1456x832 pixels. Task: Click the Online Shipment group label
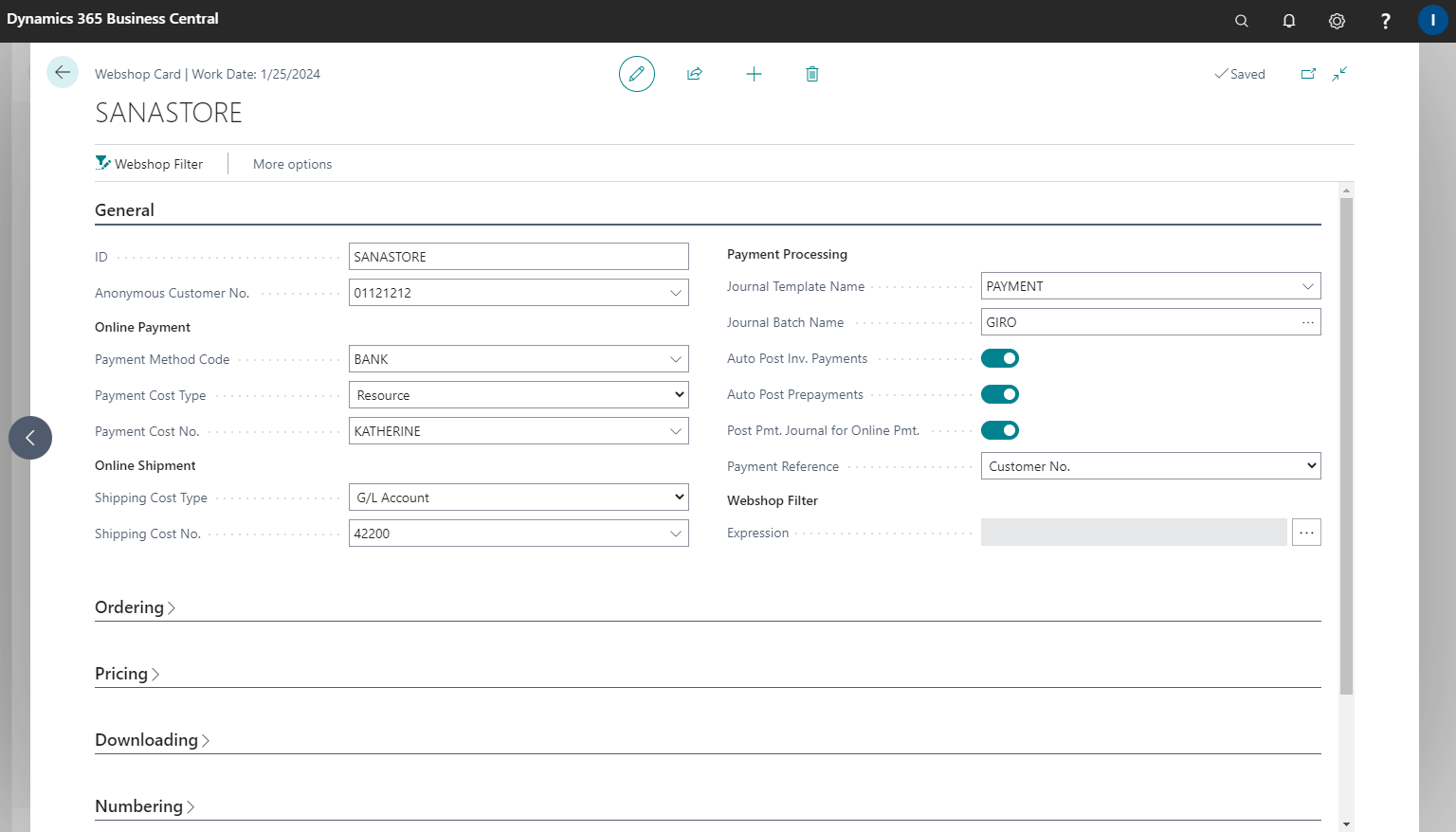point(145,465)
